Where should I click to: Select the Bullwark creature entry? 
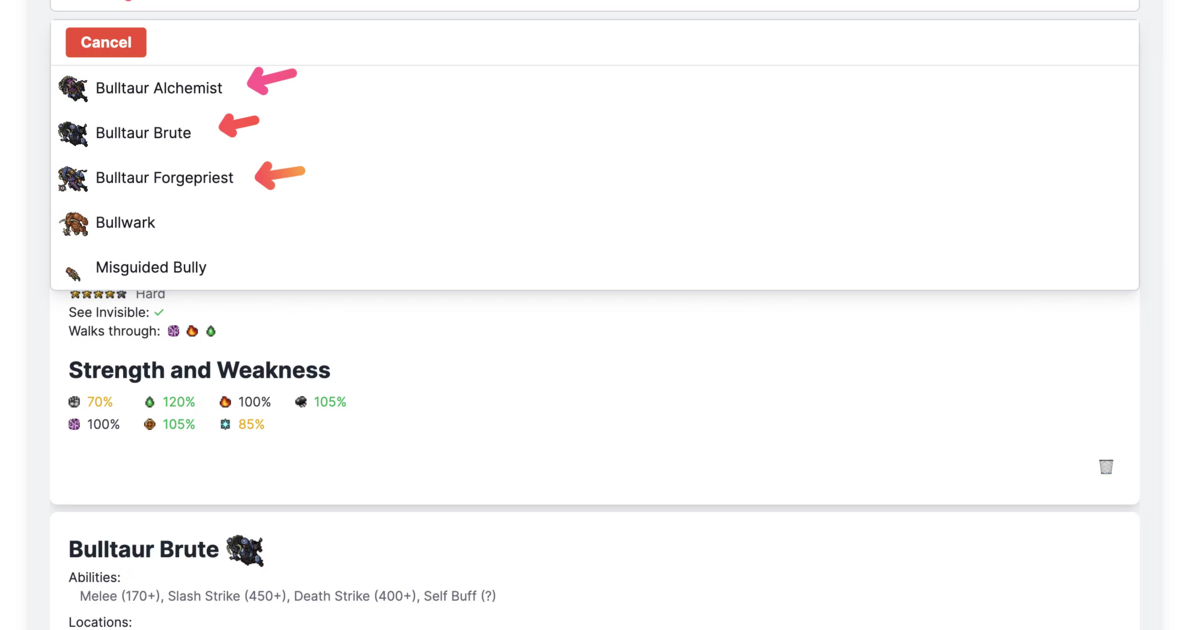pos(594,223)
